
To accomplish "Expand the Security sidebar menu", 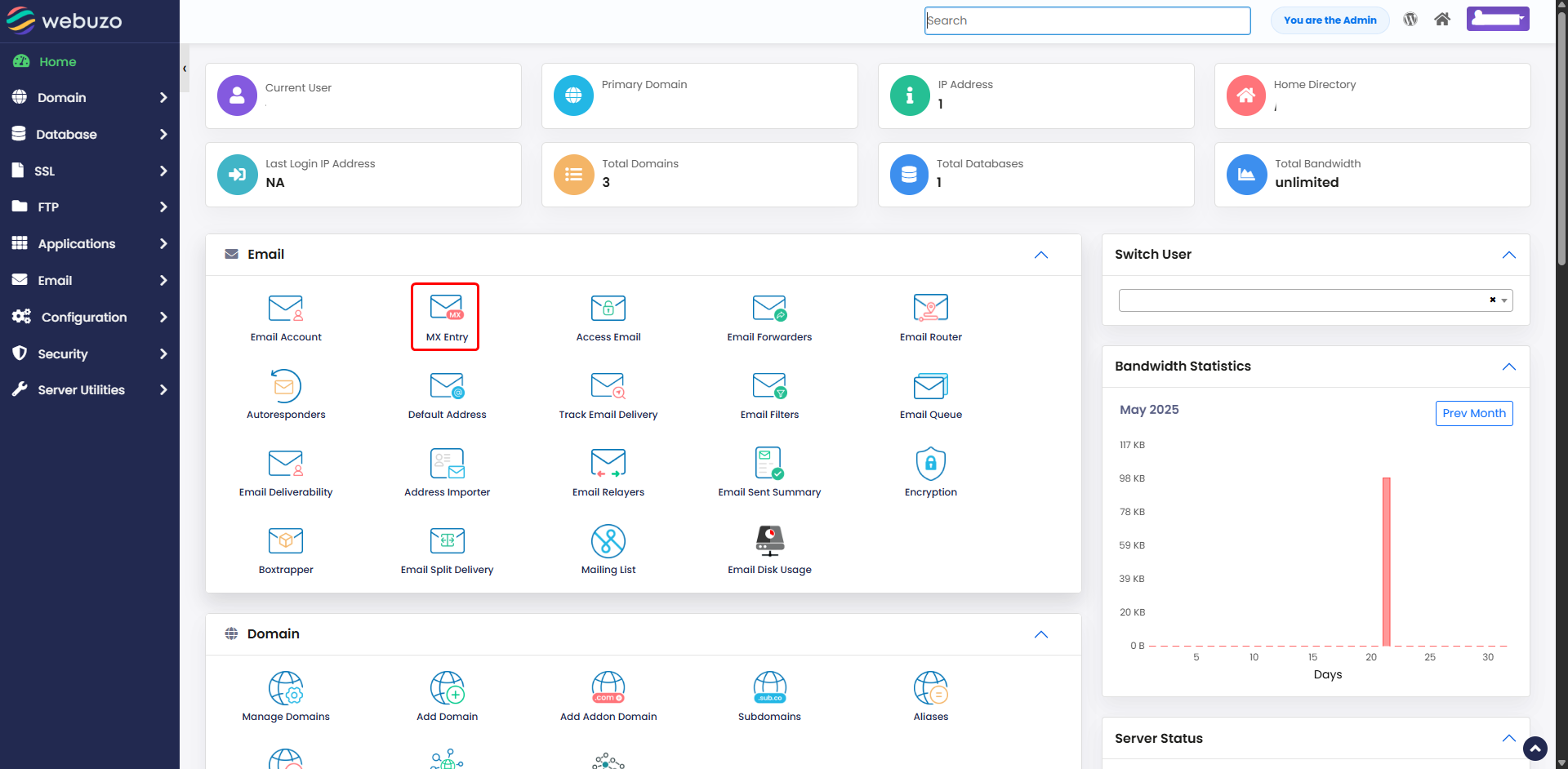I will pos(90,353).
